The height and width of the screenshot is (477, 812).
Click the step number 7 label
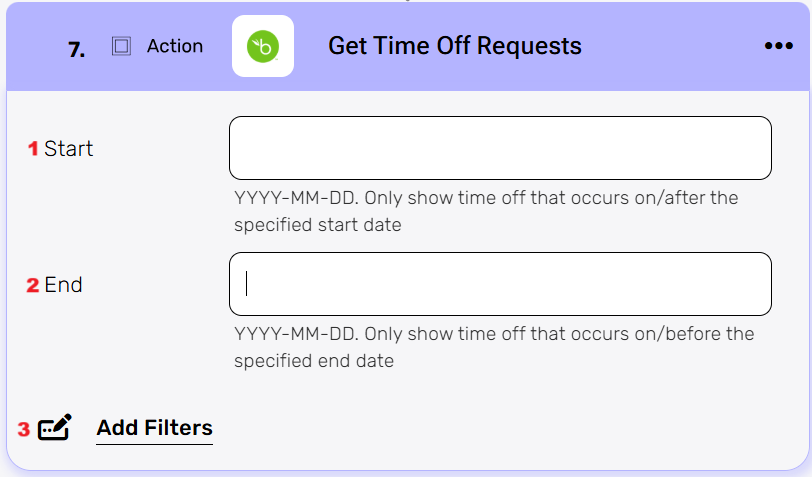click(x=77, y=50)
